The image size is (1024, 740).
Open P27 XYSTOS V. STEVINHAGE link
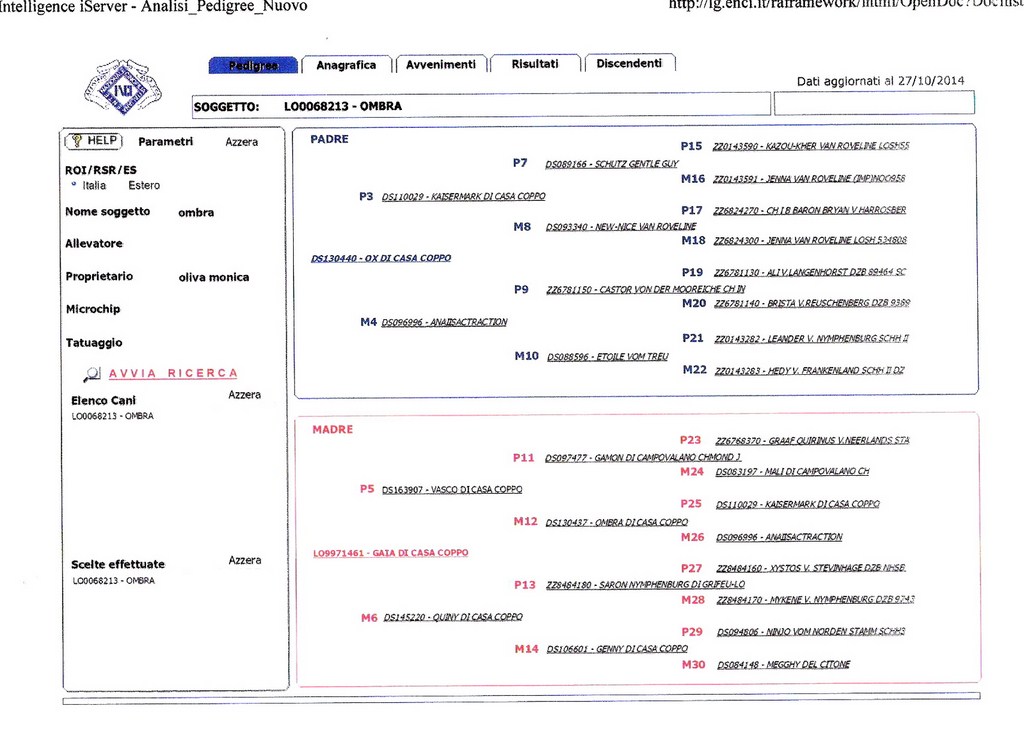(811, 568)
